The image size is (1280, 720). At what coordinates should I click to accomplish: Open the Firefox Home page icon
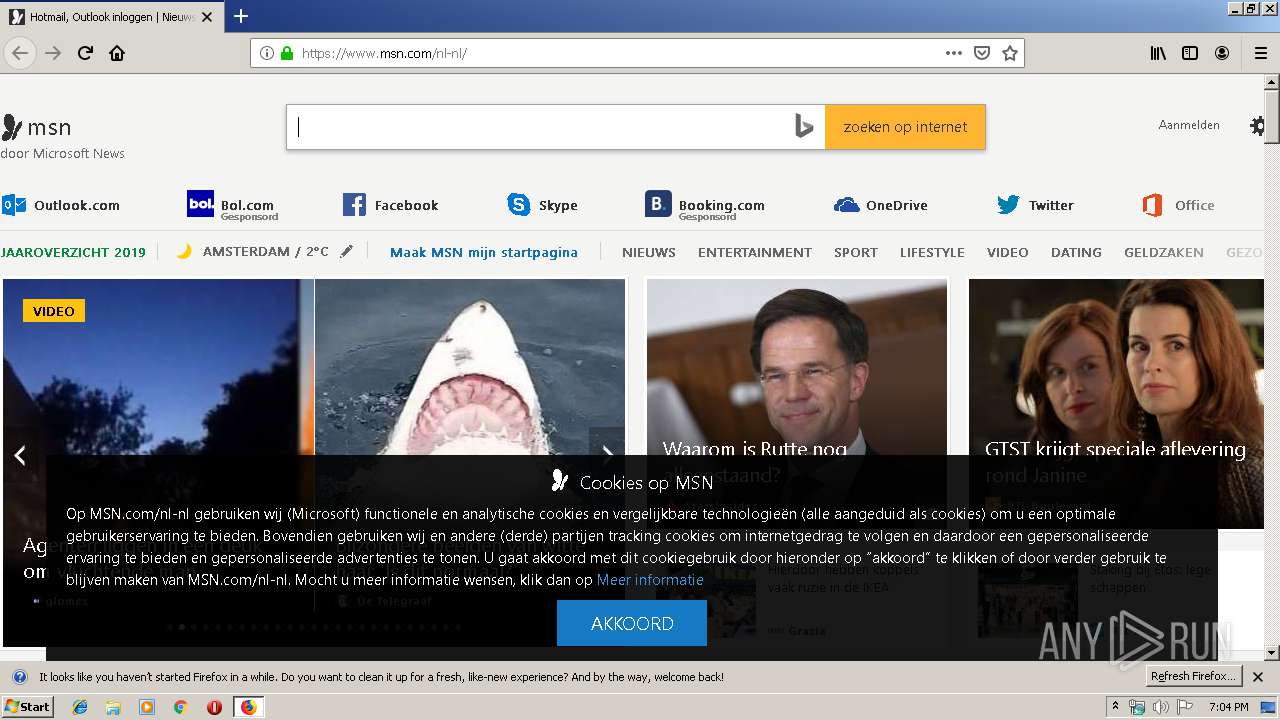coord(117,53)
